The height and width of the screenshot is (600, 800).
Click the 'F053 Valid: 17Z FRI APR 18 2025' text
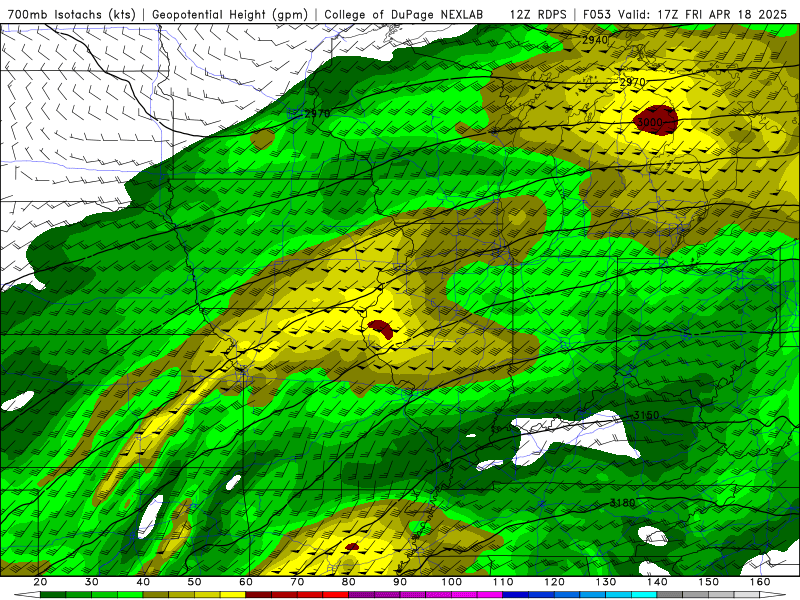[685, 14]
